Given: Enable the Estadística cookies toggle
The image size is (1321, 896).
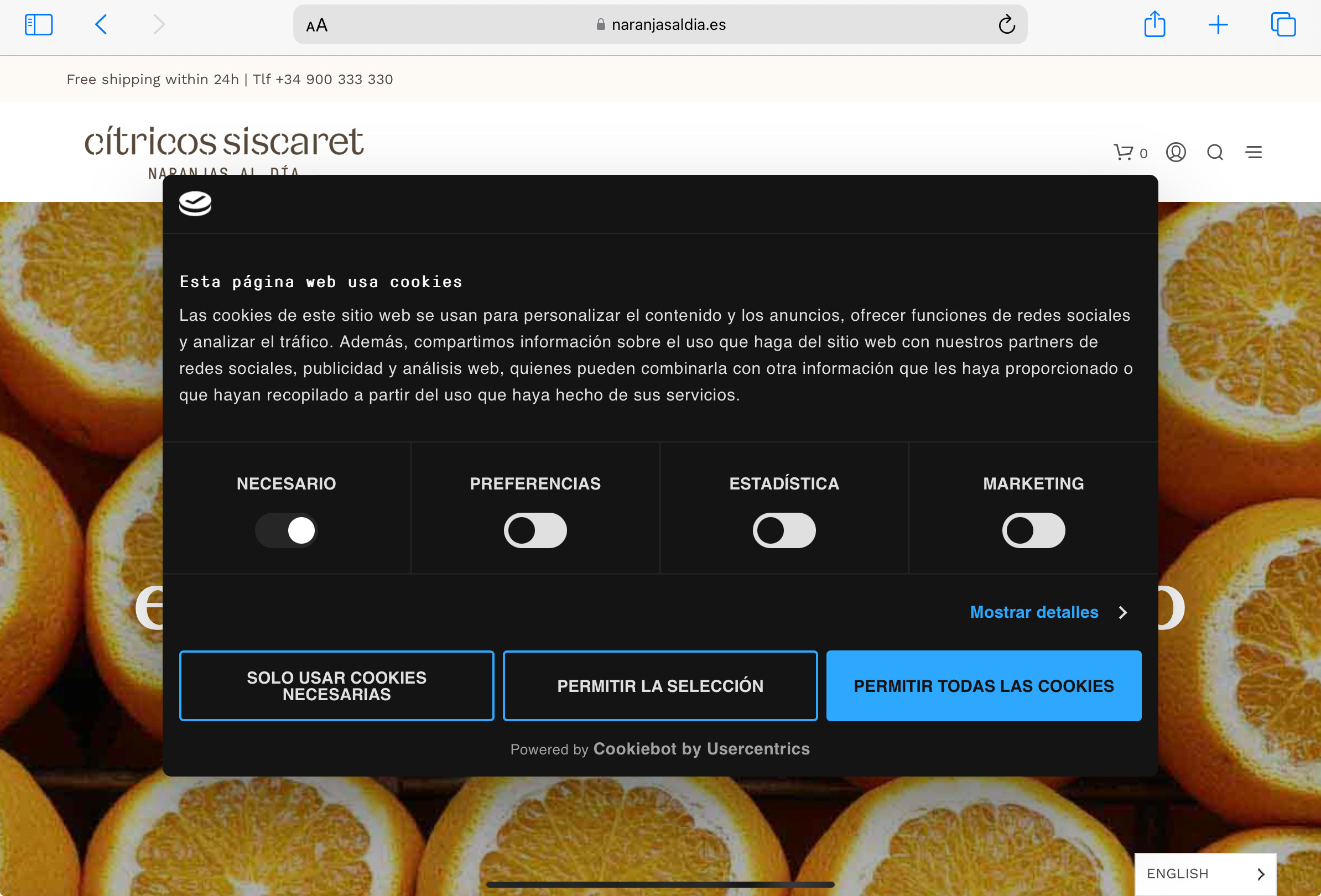Looking at the screenshot, I should coord(784,530).
